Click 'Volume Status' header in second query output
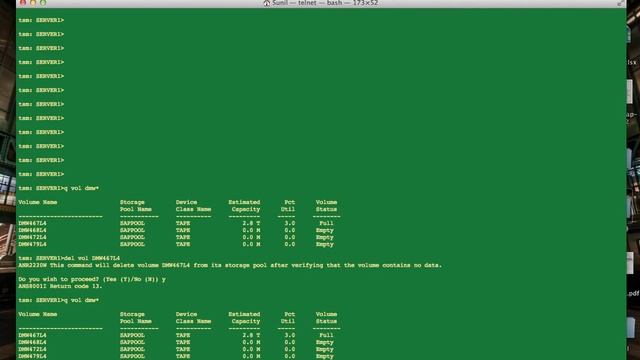This screenshot has width=640, height=360. coord(326,318)
